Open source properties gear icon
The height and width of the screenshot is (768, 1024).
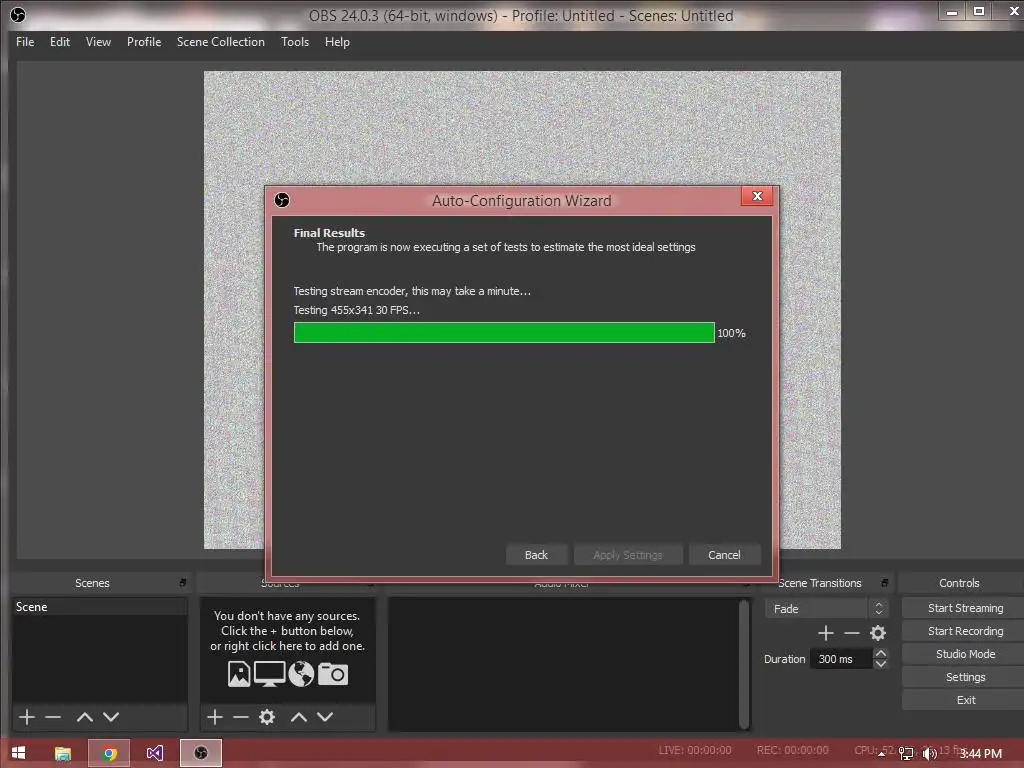point(266,717)
